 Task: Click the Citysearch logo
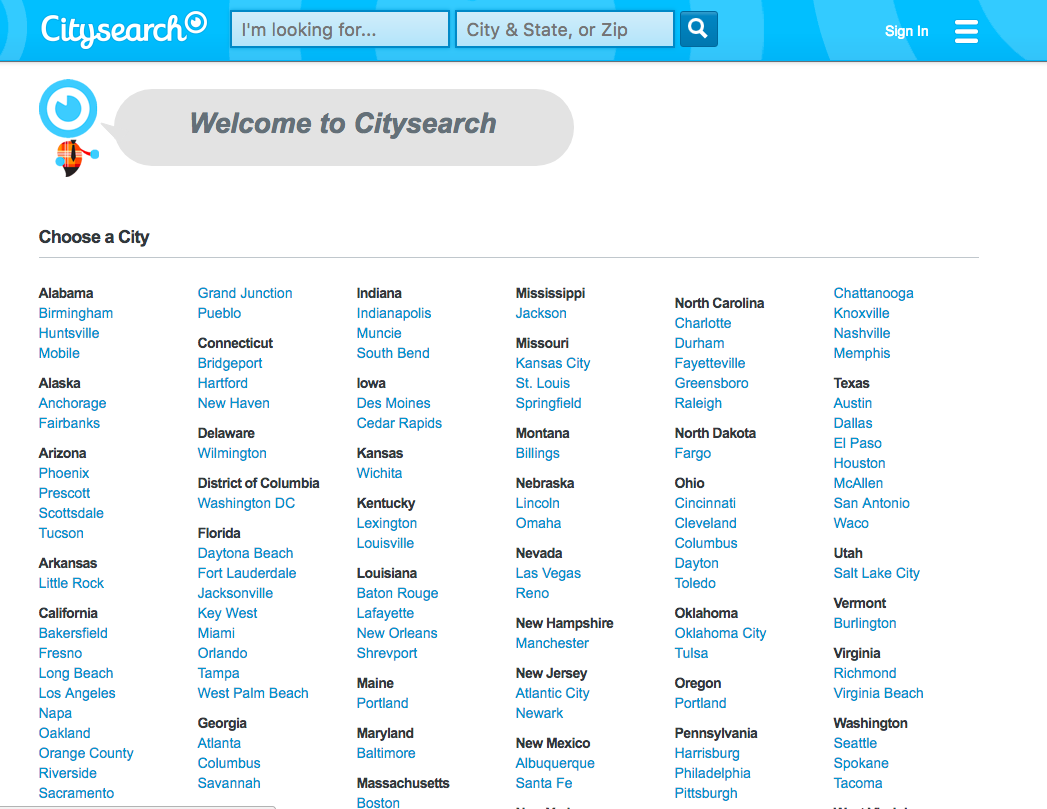coord(124,29)
